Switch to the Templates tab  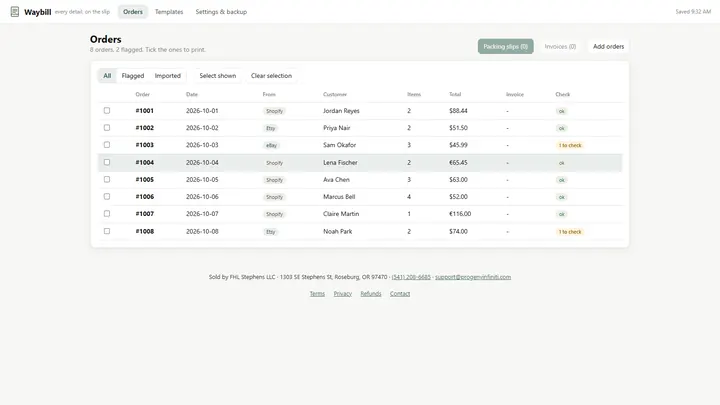point(169,12)
